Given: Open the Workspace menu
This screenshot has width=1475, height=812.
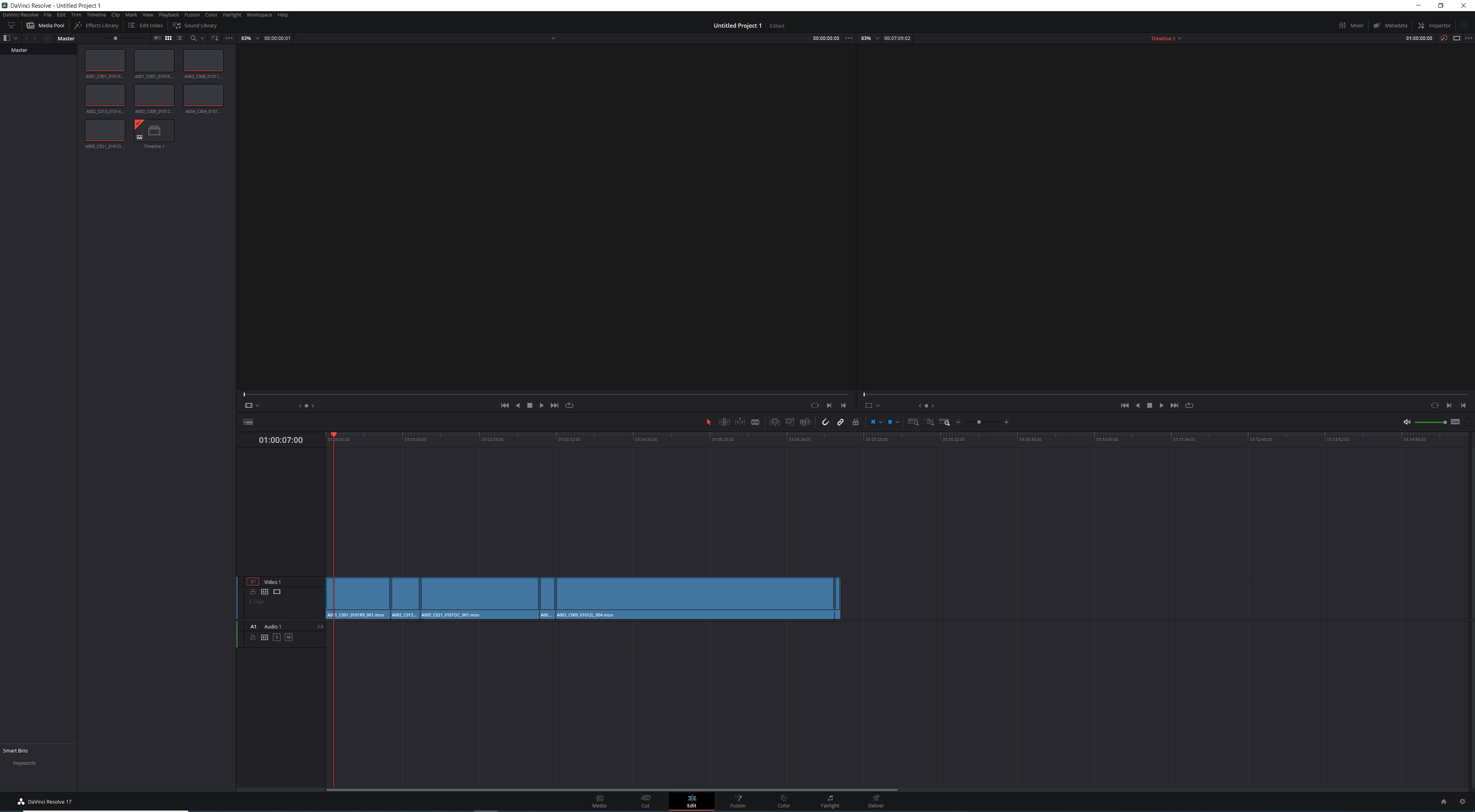Looking at the screenshot, I should [259, 15].
